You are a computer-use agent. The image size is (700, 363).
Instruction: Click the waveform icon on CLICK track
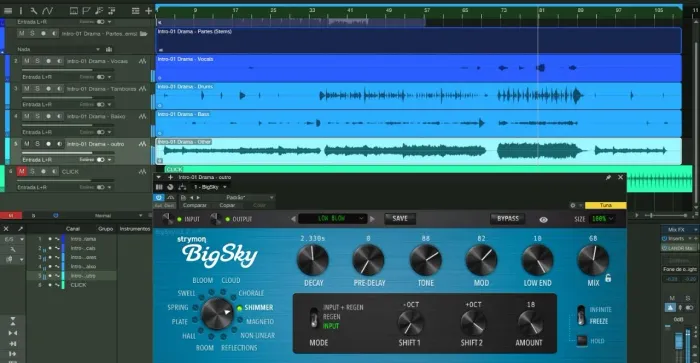pyautogui.click(x=142, y=171)
